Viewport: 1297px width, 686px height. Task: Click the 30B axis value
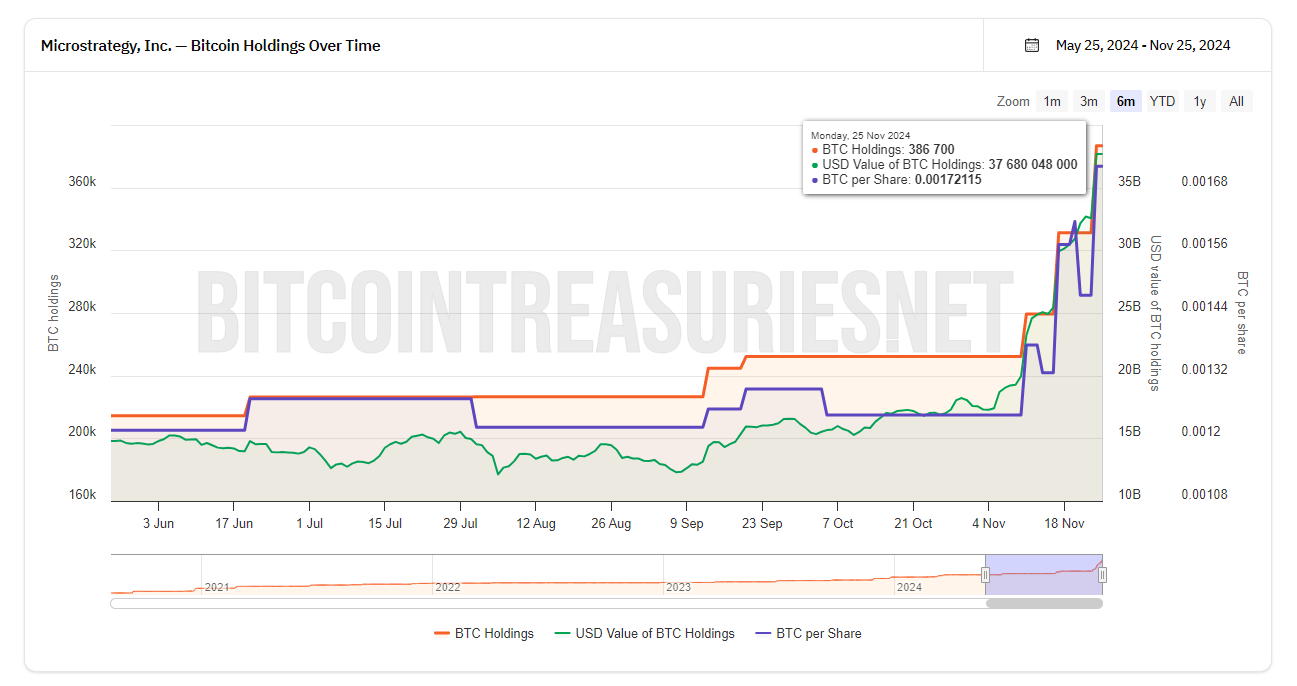pos(1129,244)
